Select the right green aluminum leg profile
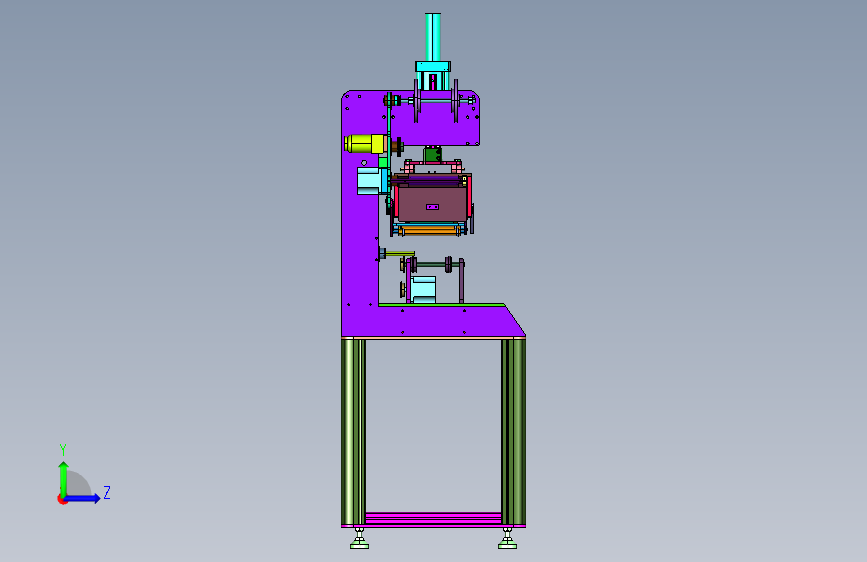This screenshot has height=562, width=867. pyautogui.click(x=513, y=431)
